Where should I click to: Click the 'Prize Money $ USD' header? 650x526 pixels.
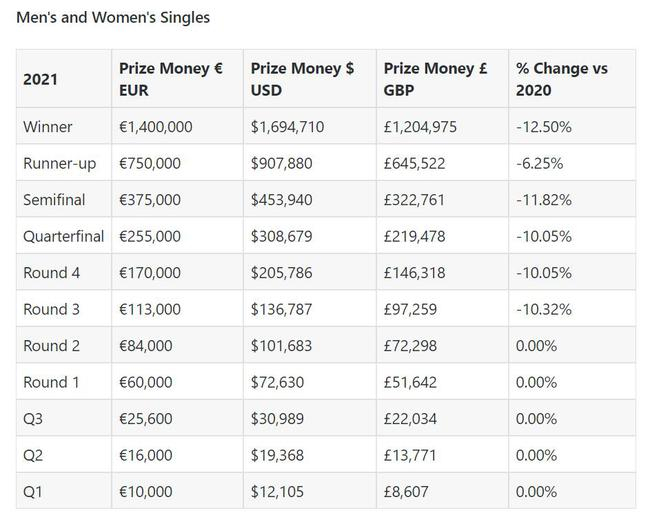(x=302, y=79)
